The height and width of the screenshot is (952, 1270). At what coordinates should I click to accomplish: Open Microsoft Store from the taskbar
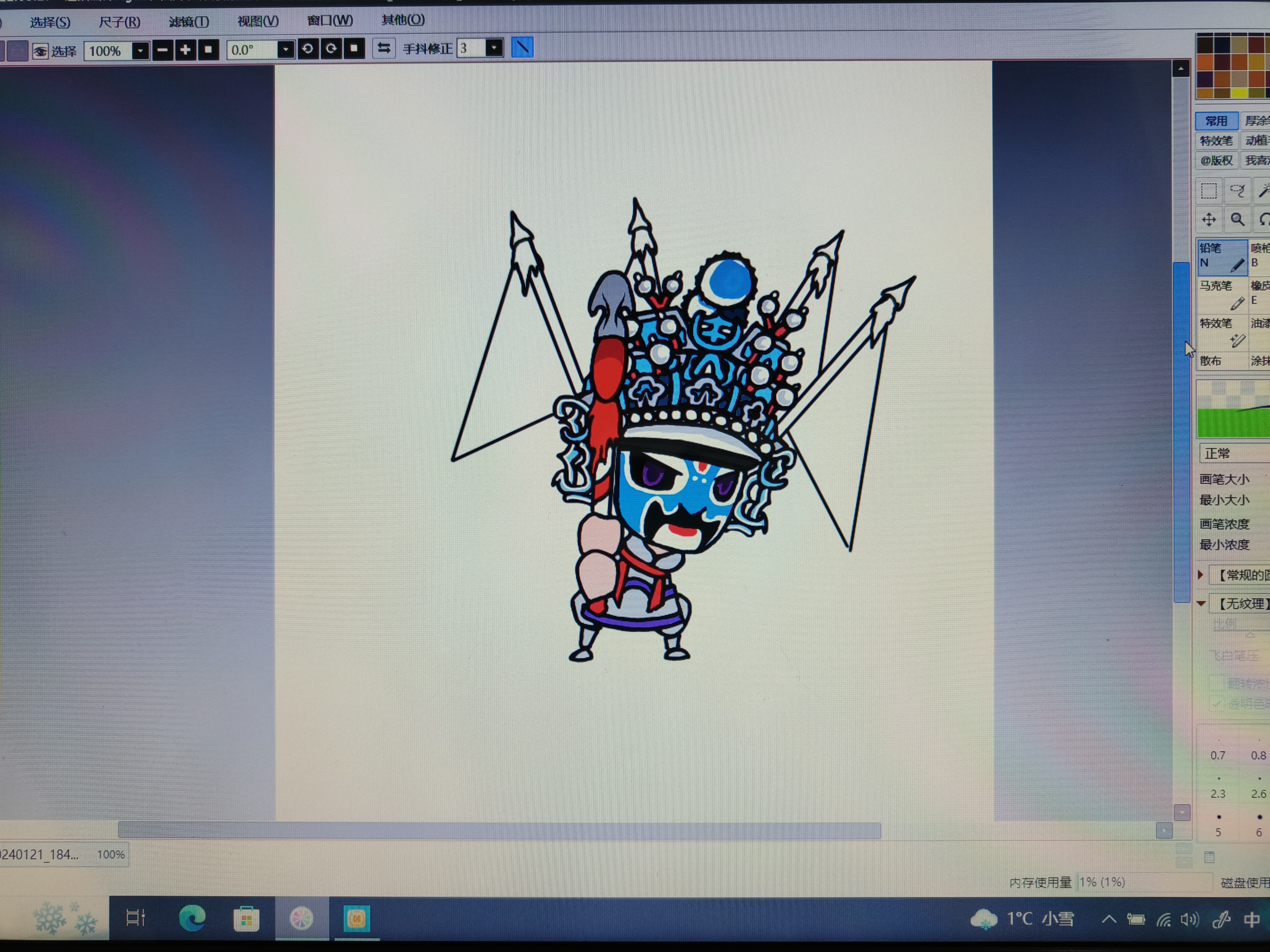pos(246,919)
